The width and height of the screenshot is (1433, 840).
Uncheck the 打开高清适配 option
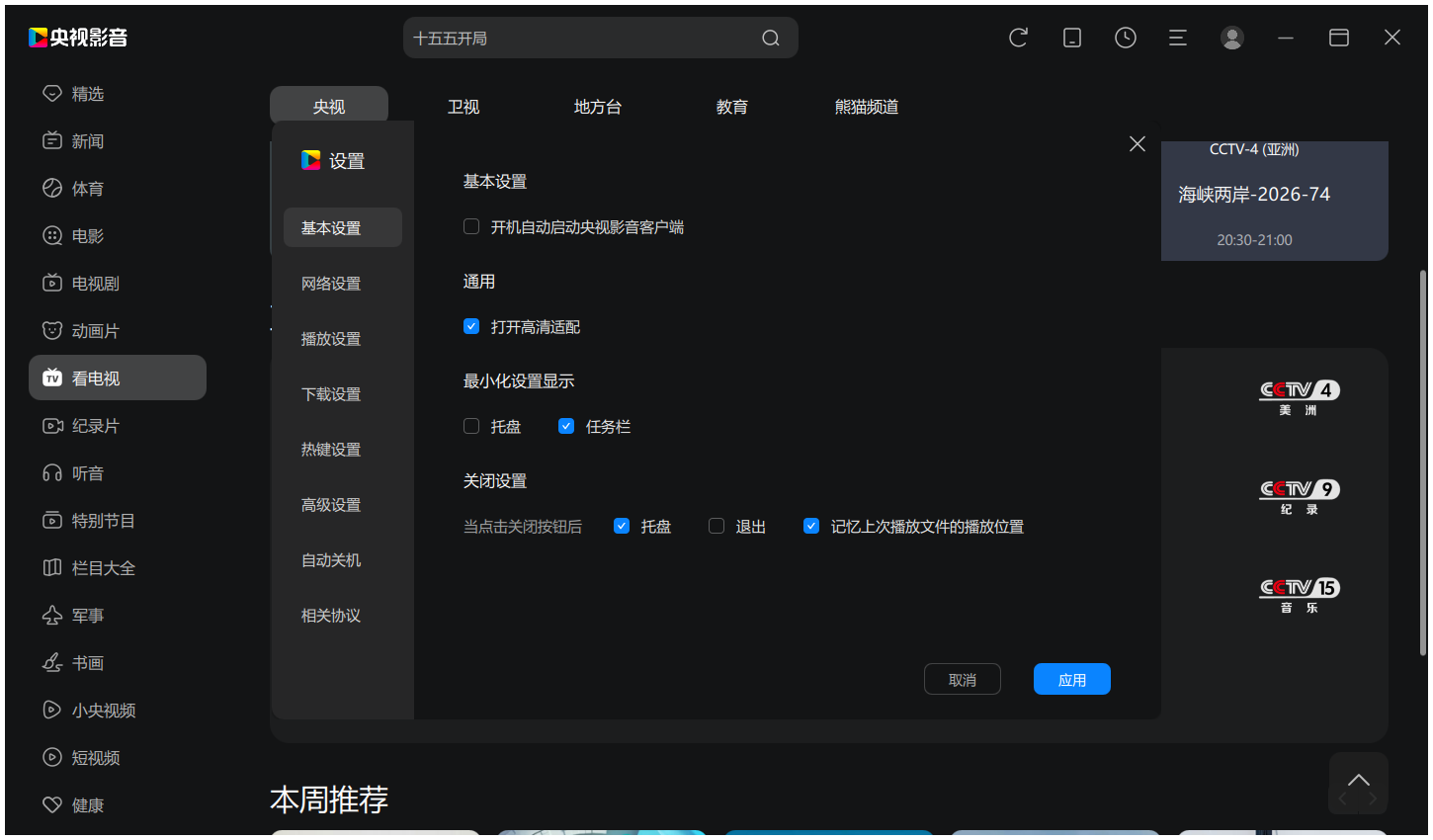(x=471, y=326)
